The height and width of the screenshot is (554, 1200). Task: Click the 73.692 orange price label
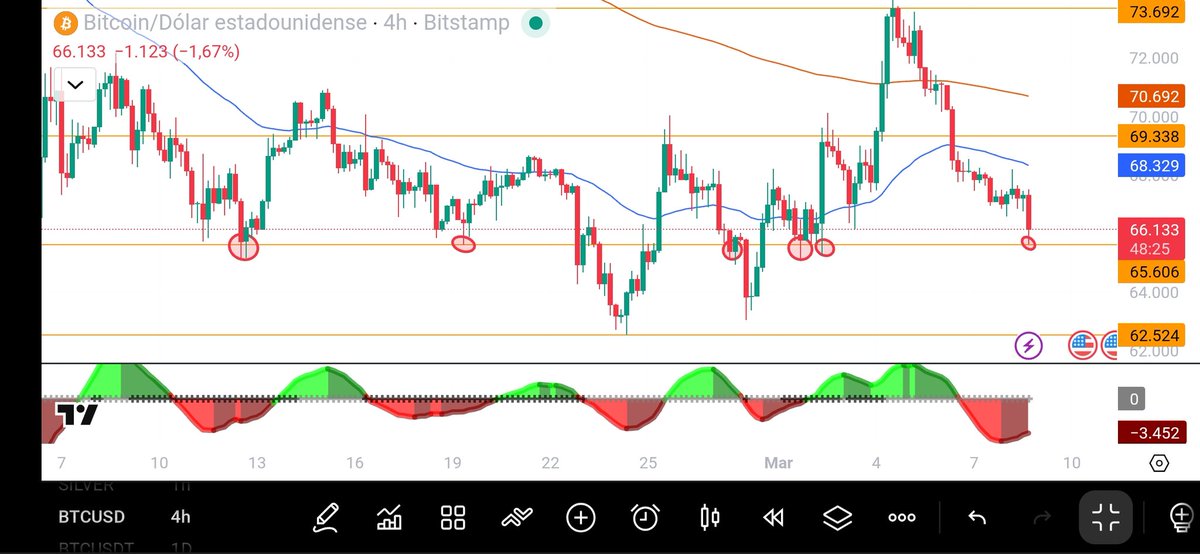tap(1151, 12)
